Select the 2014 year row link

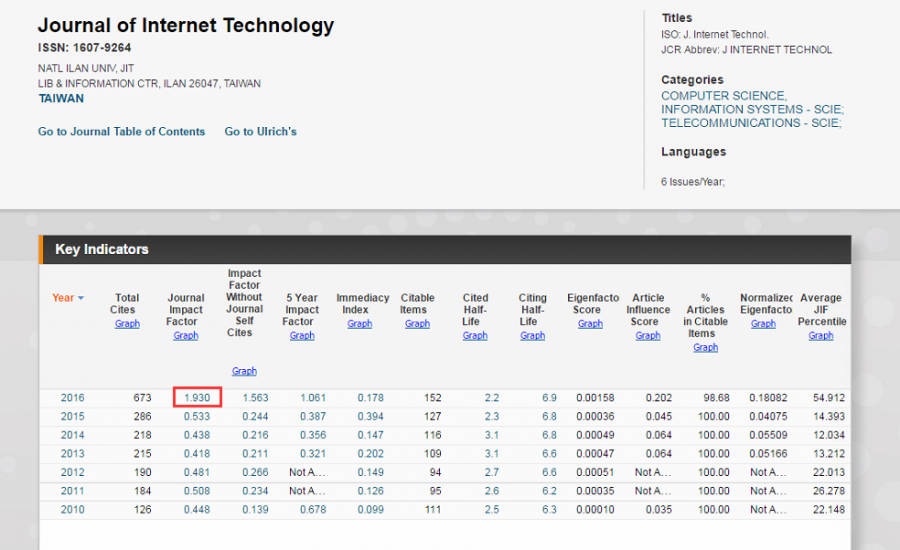click(x=72, y=435)
